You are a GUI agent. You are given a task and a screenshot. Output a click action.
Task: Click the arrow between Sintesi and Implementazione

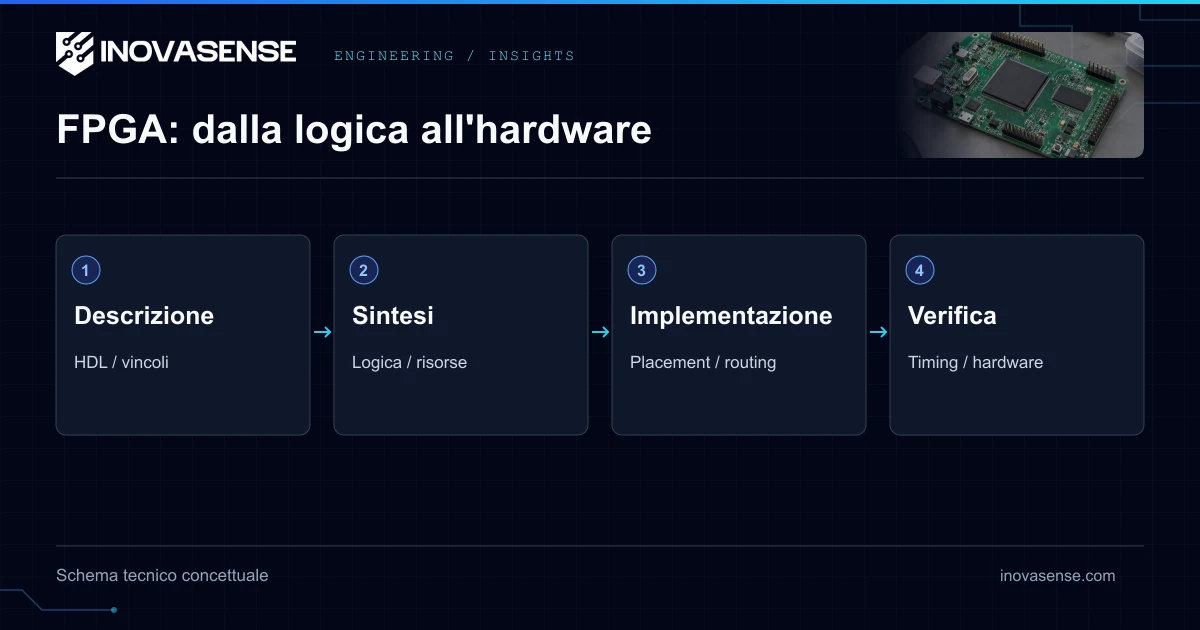600,332
